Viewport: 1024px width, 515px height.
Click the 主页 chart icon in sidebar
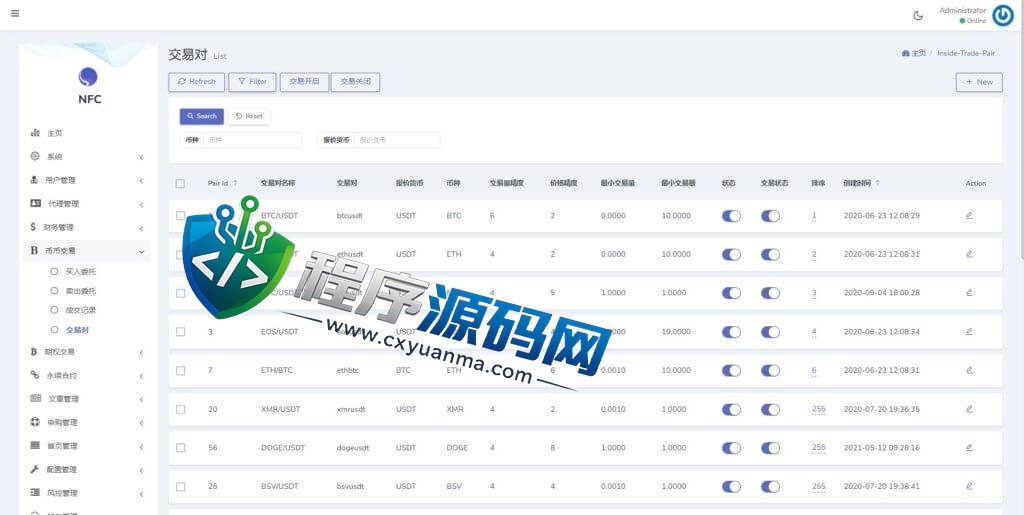35,133
